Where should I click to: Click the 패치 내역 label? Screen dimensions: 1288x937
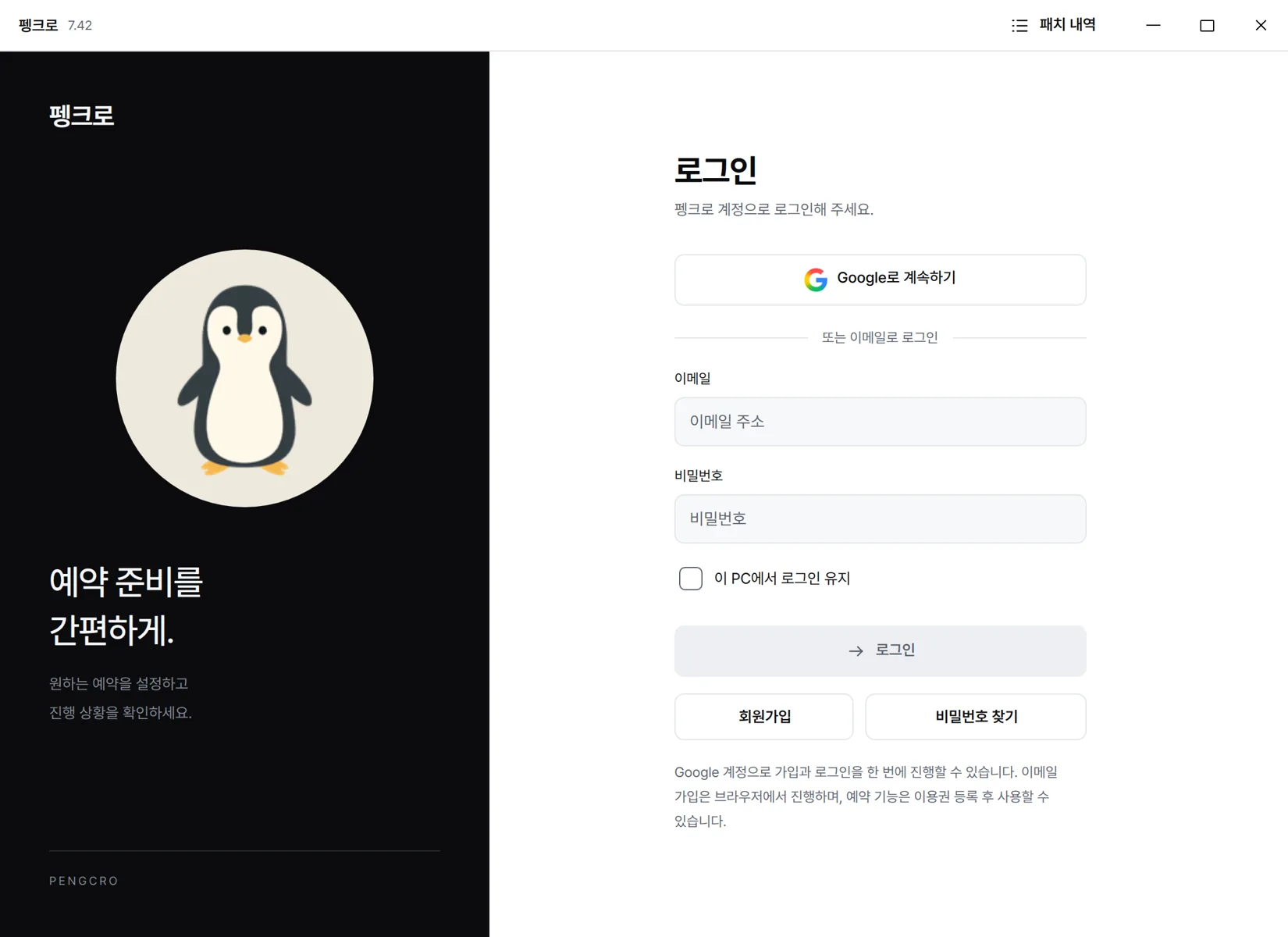point(1067,25)
